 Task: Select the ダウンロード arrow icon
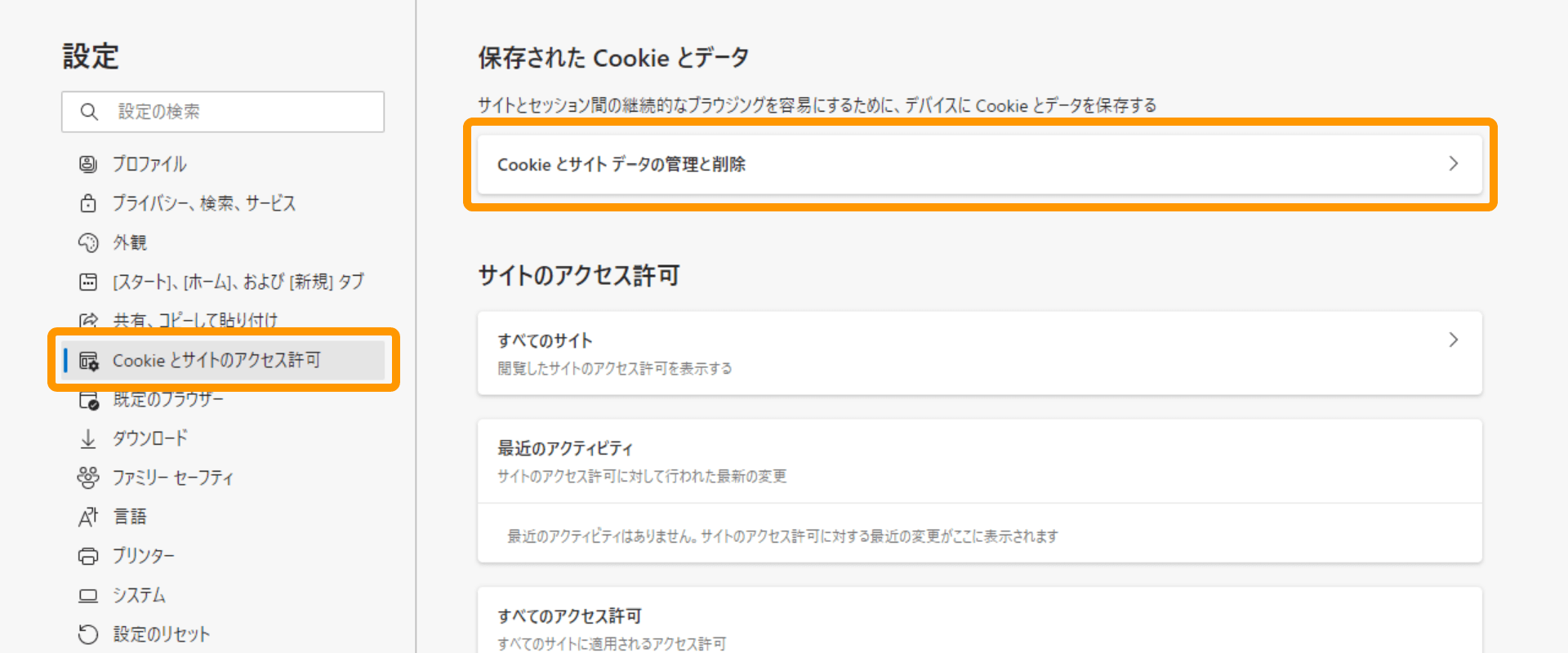click(88, 438)
